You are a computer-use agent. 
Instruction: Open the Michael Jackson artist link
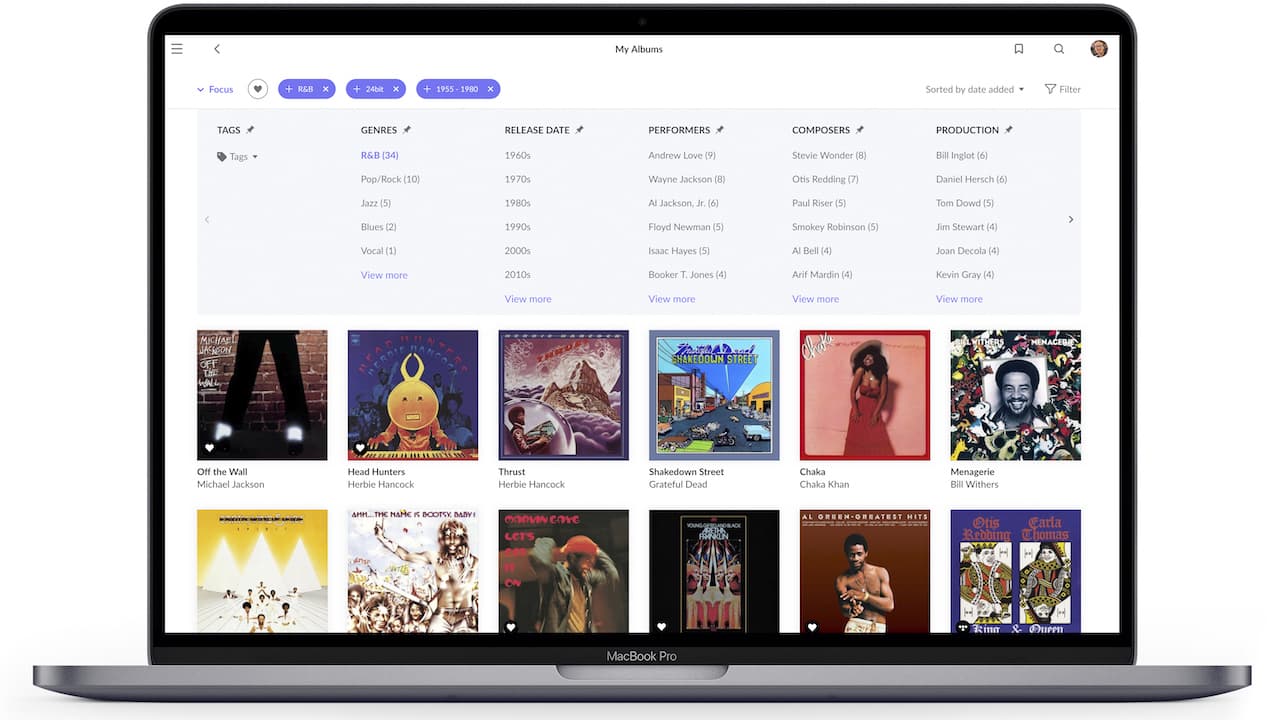[x=231, y=484]
